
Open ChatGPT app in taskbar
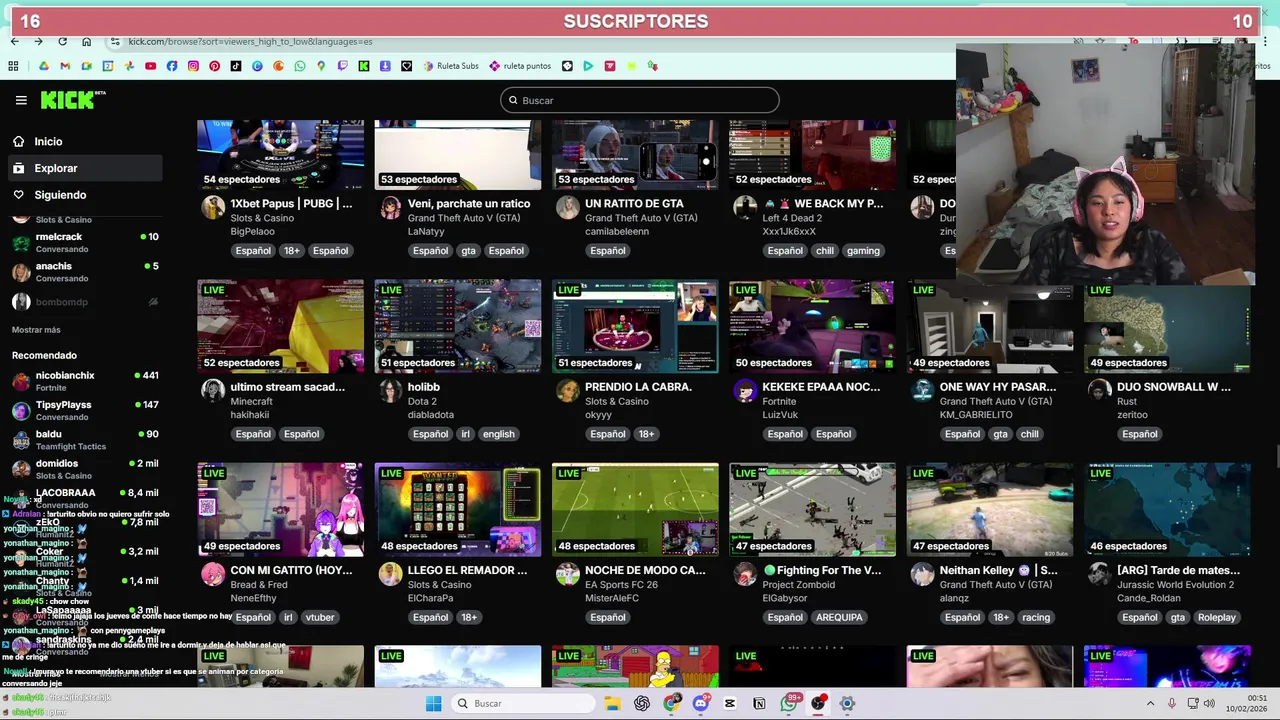[642, 703]
